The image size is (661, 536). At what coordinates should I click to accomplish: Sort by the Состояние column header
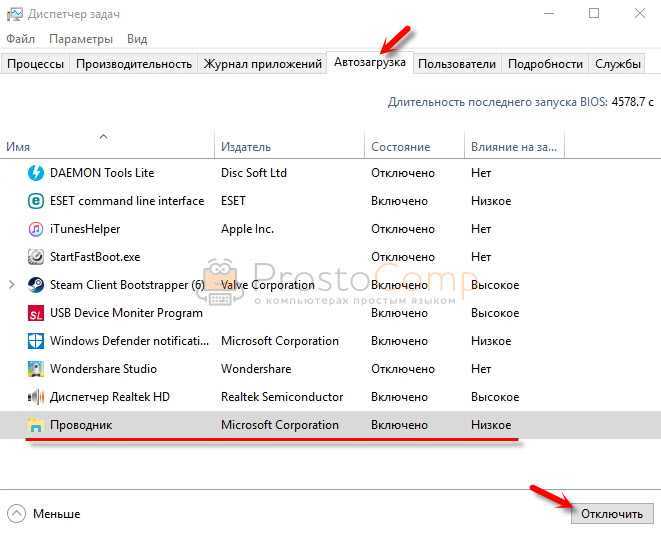point(414,145)
